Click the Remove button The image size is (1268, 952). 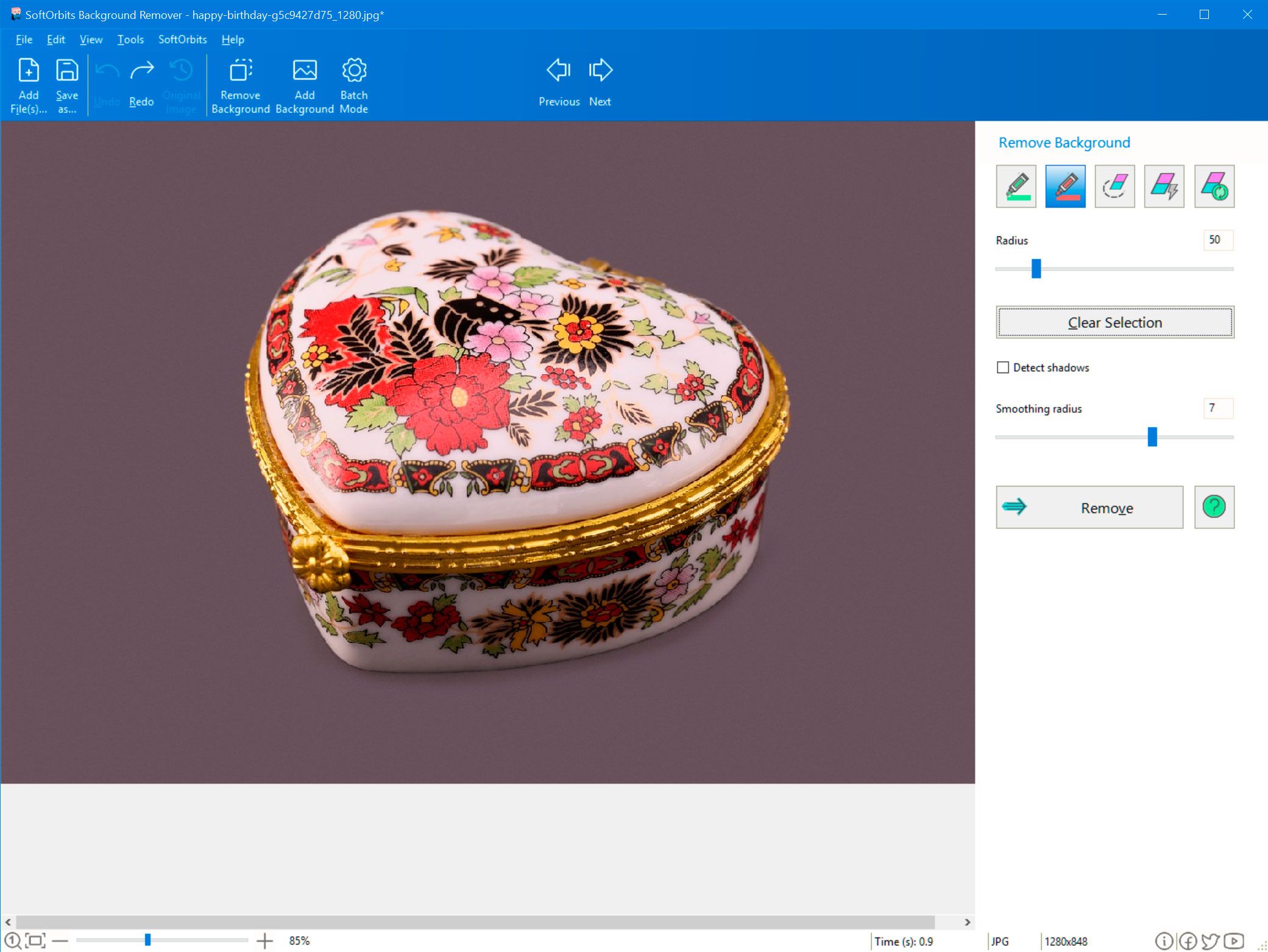(1090, 507)
